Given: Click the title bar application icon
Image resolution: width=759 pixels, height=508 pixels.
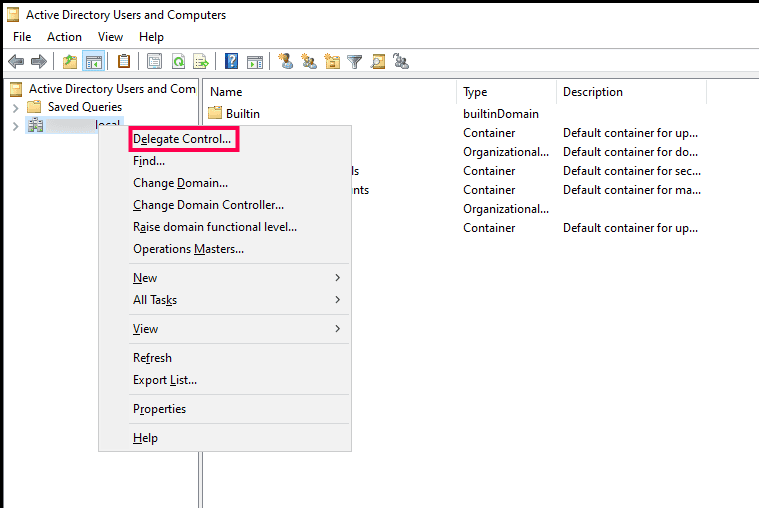Looking at the screenshot, I should pyautogui.click(x=13, y=15).
